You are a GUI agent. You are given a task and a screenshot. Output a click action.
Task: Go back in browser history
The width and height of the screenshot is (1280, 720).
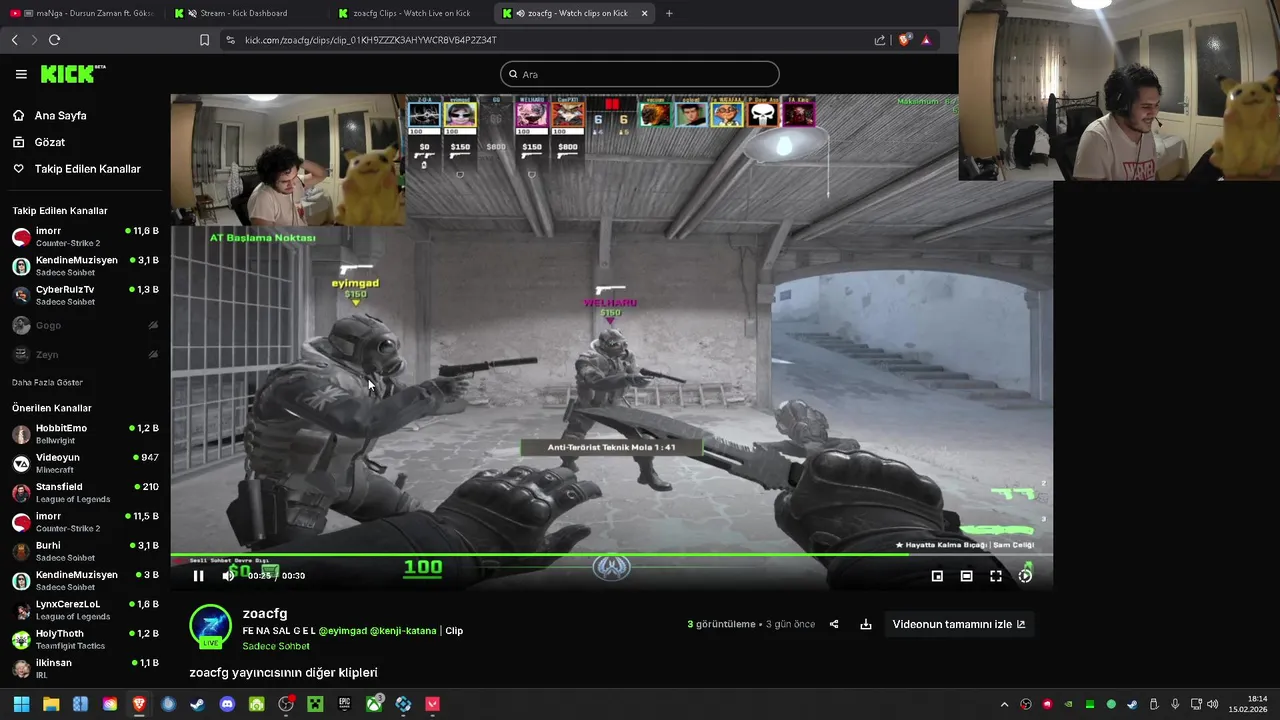coord(14,40)
